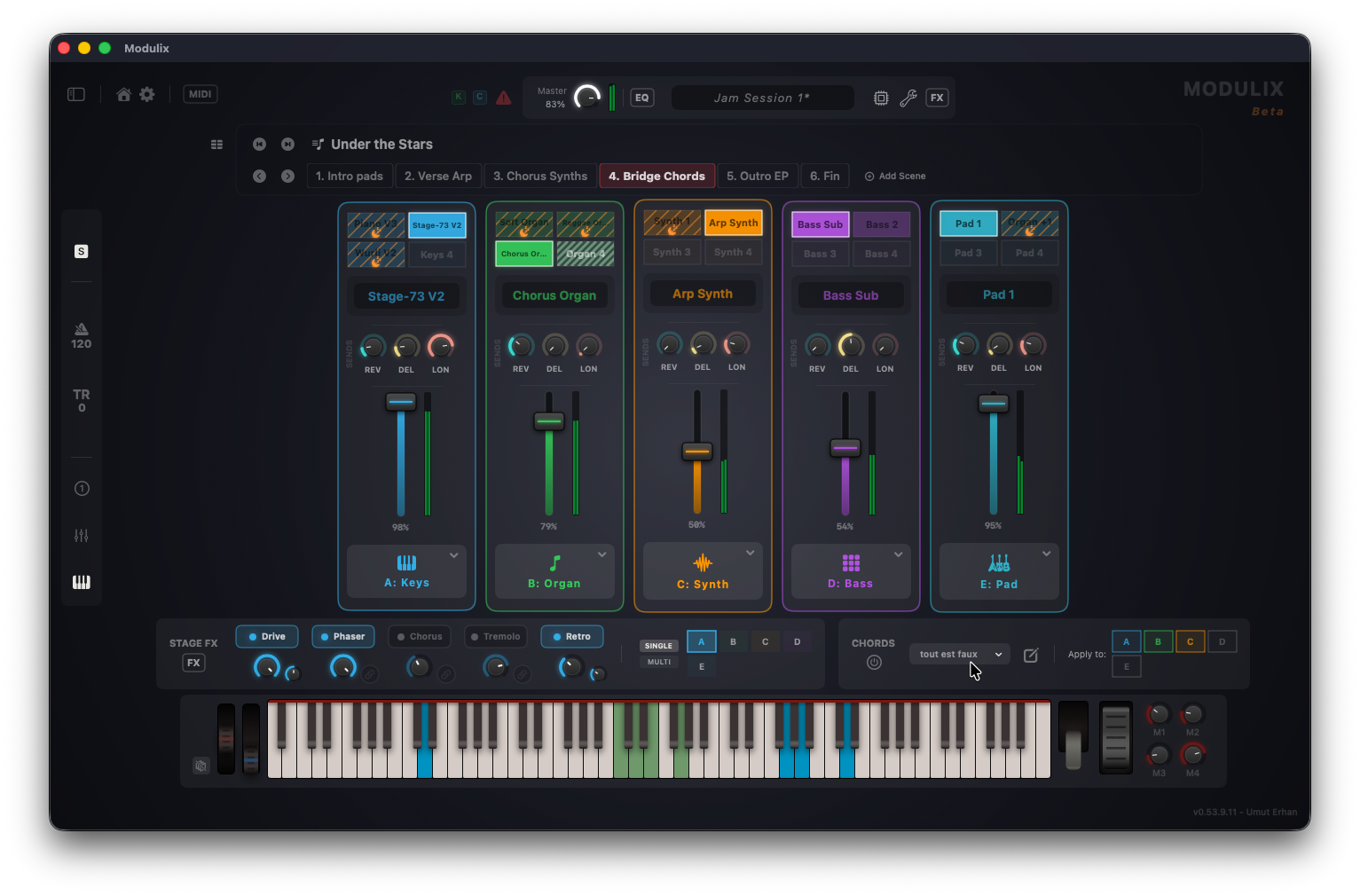
Task: Expand the E: Pad layer dropdown
Action: coord(1047,554)
